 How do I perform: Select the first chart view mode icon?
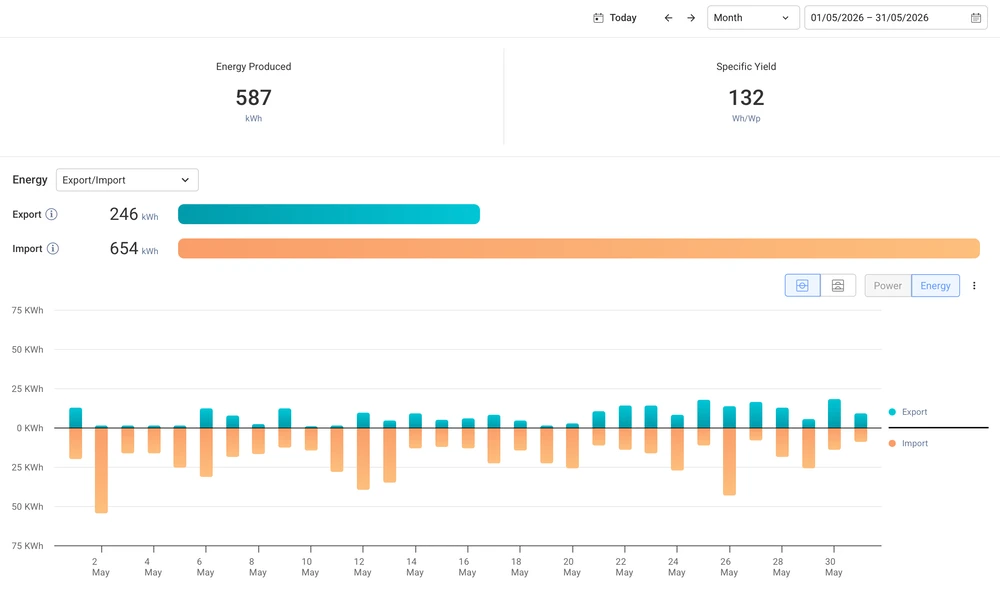802,286
